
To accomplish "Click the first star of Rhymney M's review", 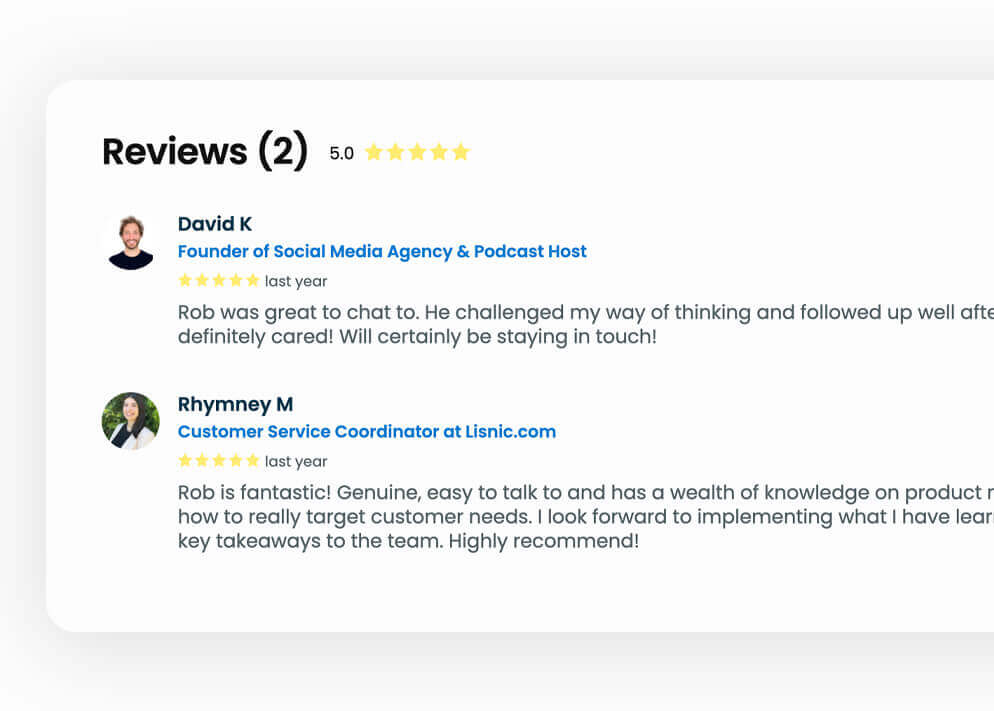I will click(185, 461).
